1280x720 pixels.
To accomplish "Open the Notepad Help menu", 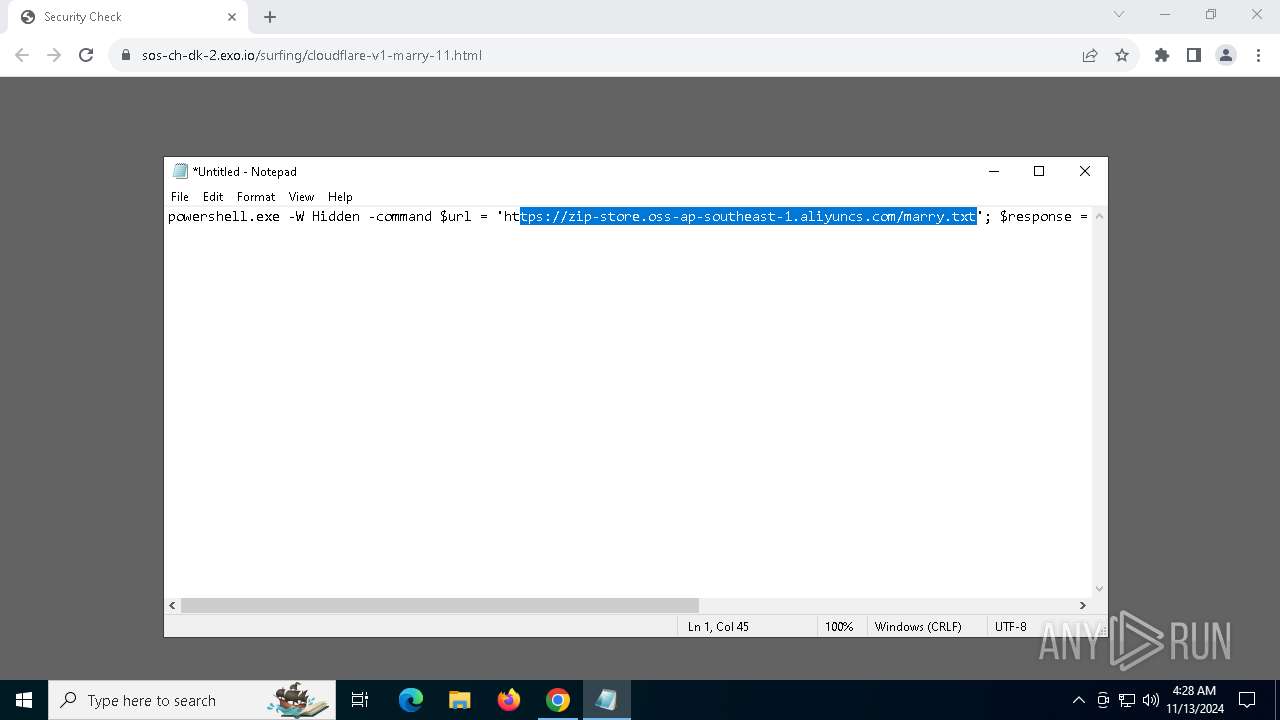I will coord(340,197).
